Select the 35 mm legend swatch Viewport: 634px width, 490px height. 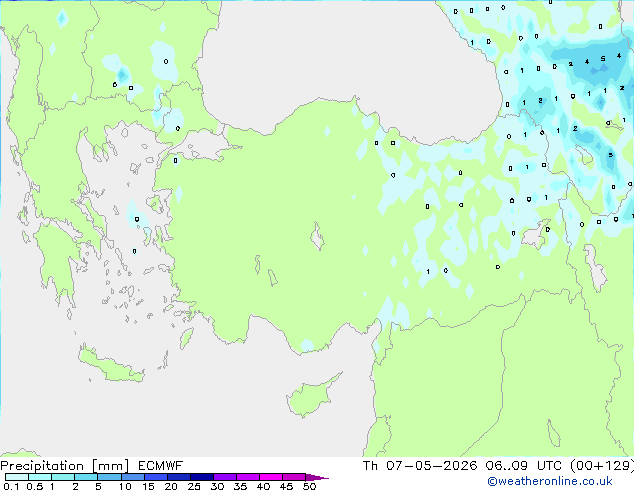[248, 477]
